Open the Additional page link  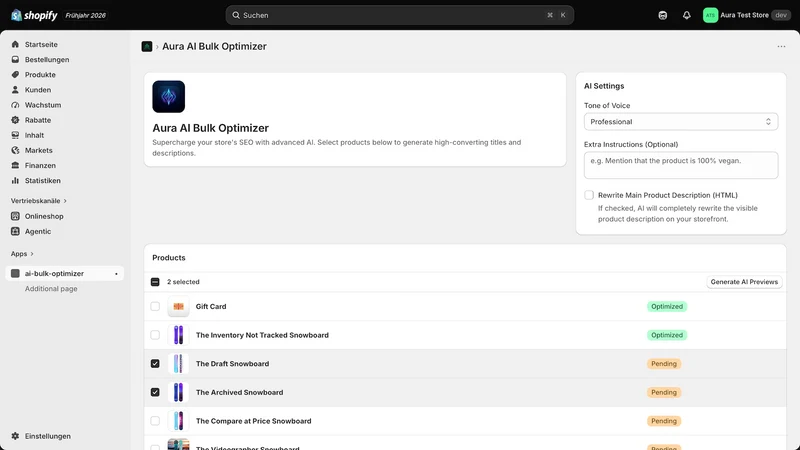[x=51, y=289]
